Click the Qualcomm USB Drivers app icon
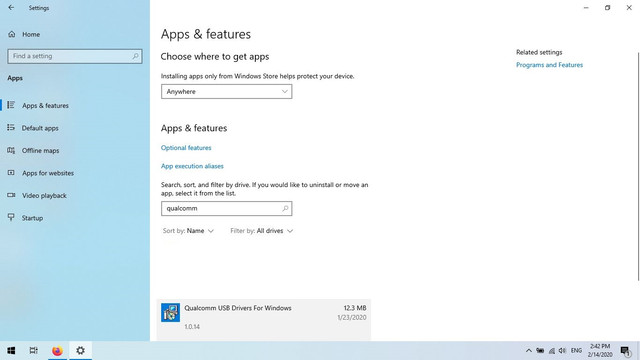The image size is (640, 360). point(170,312)
